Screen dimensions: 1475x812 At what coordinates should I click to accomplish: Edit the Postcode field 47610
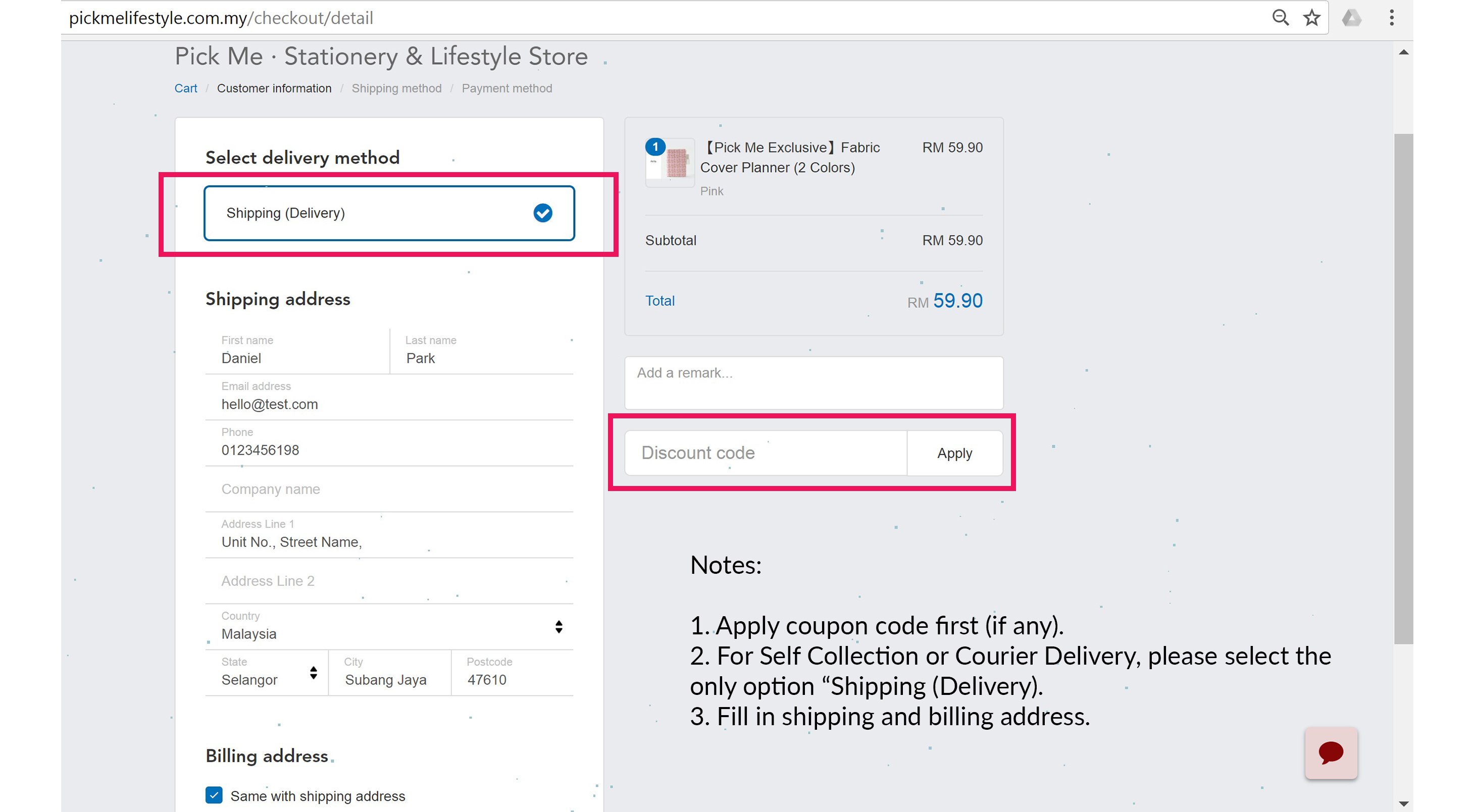[x=513, y=672]
